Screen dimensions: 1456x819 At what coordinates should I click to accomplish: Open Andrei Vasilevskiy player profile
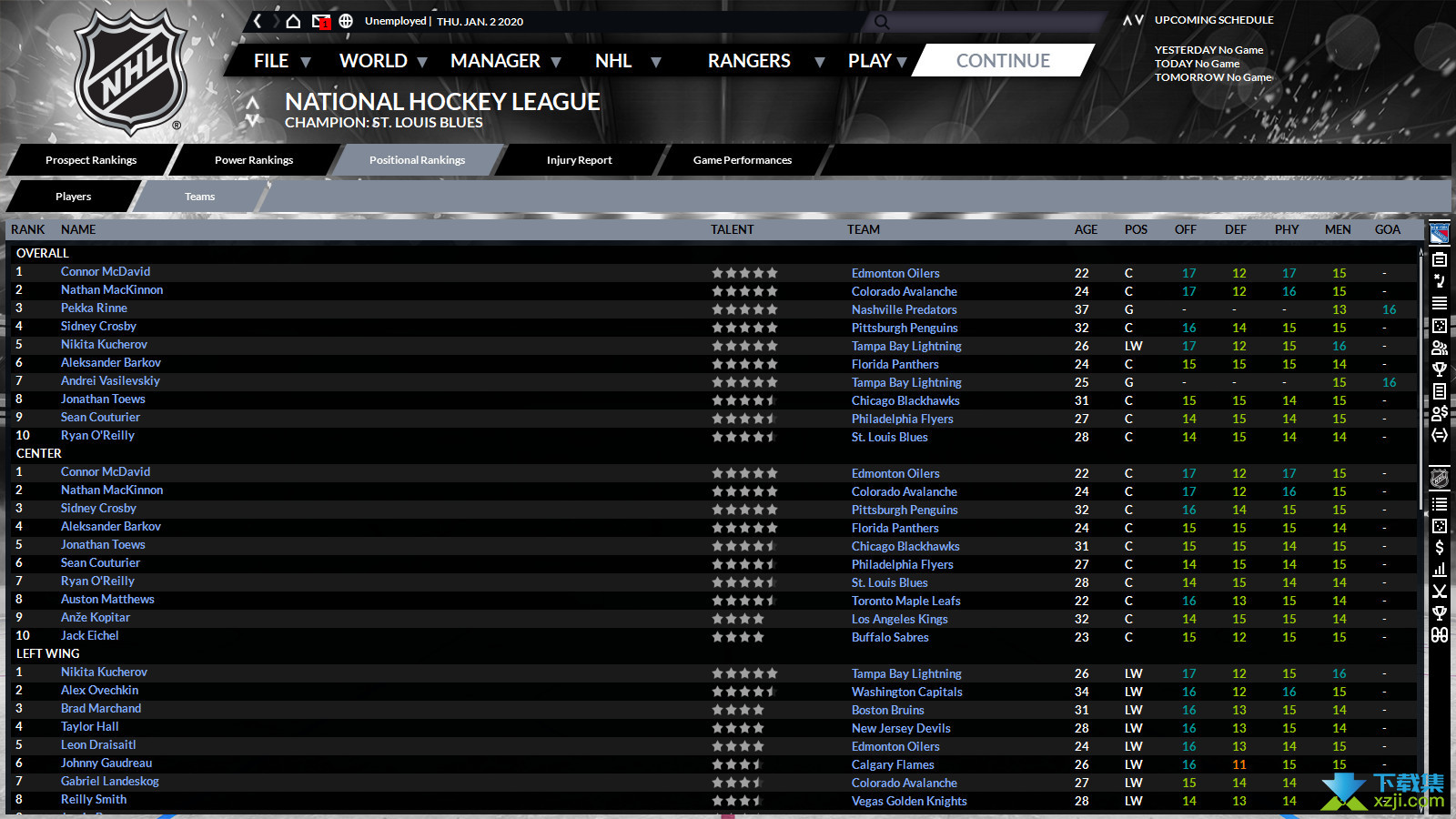[x=110, y=380]
